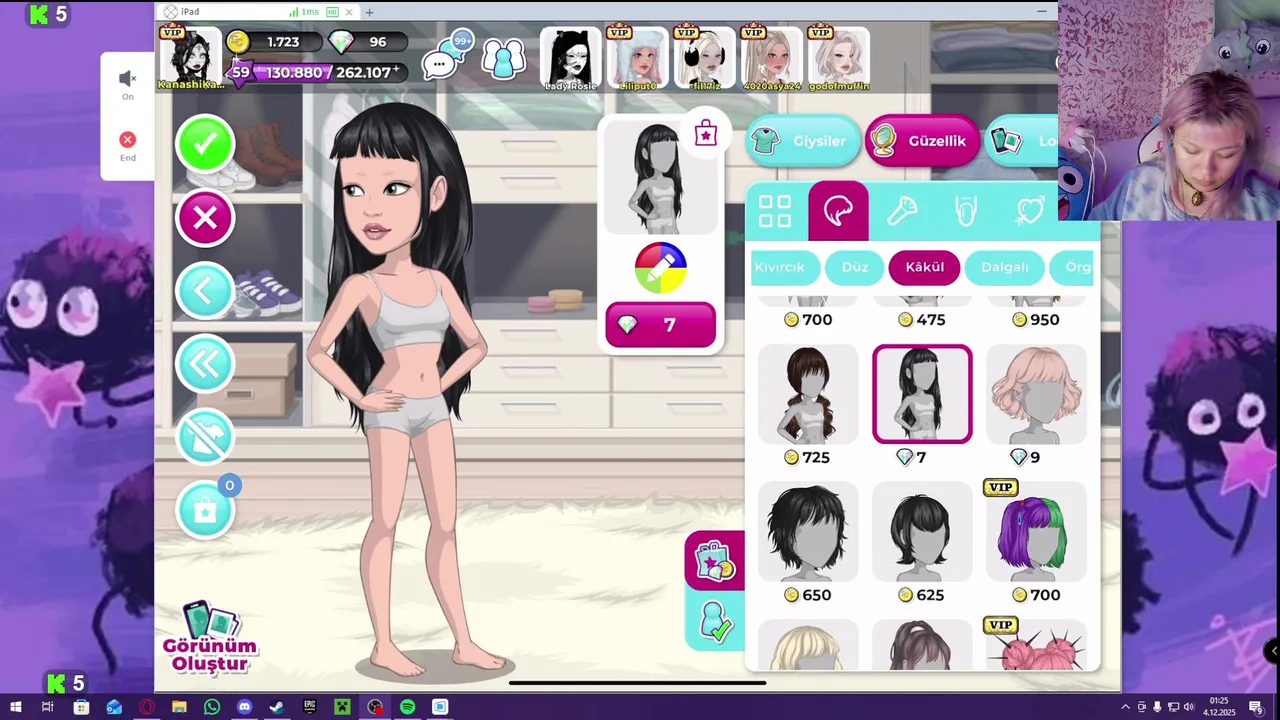Add selected hair to wishlist bag icon

click(706, 134)
